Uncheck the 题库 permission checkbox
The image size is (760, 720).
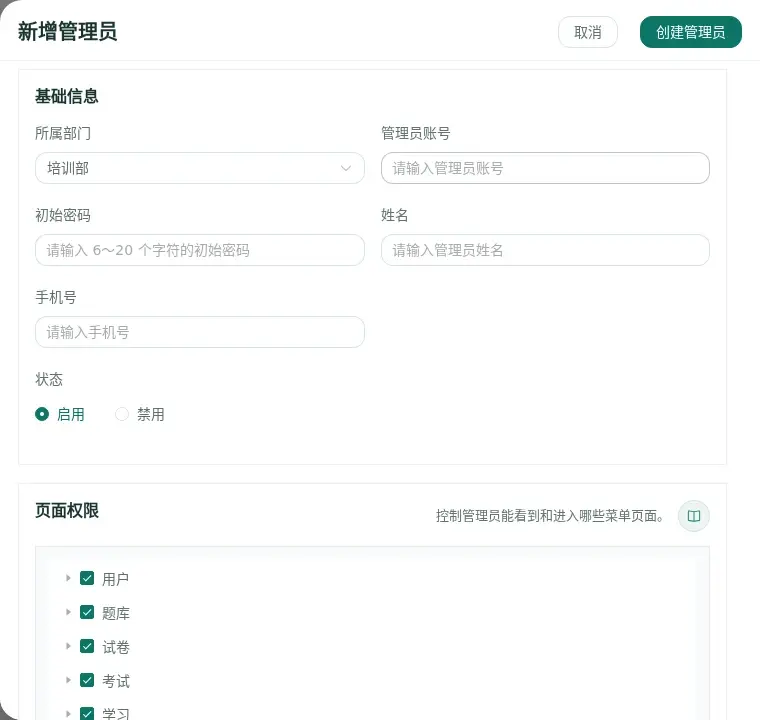pos(87,612)
